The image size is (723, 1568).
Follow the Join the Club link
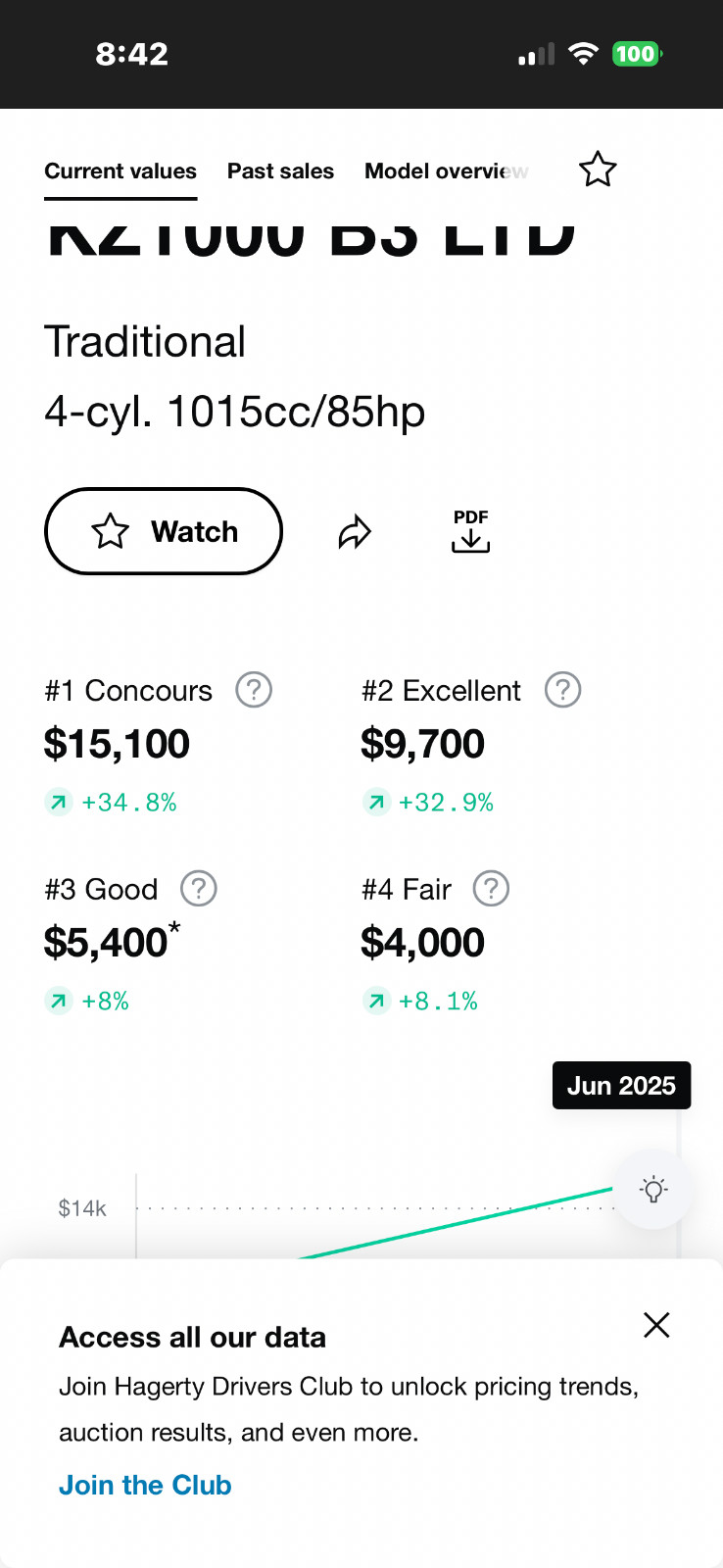(145, 1485)
